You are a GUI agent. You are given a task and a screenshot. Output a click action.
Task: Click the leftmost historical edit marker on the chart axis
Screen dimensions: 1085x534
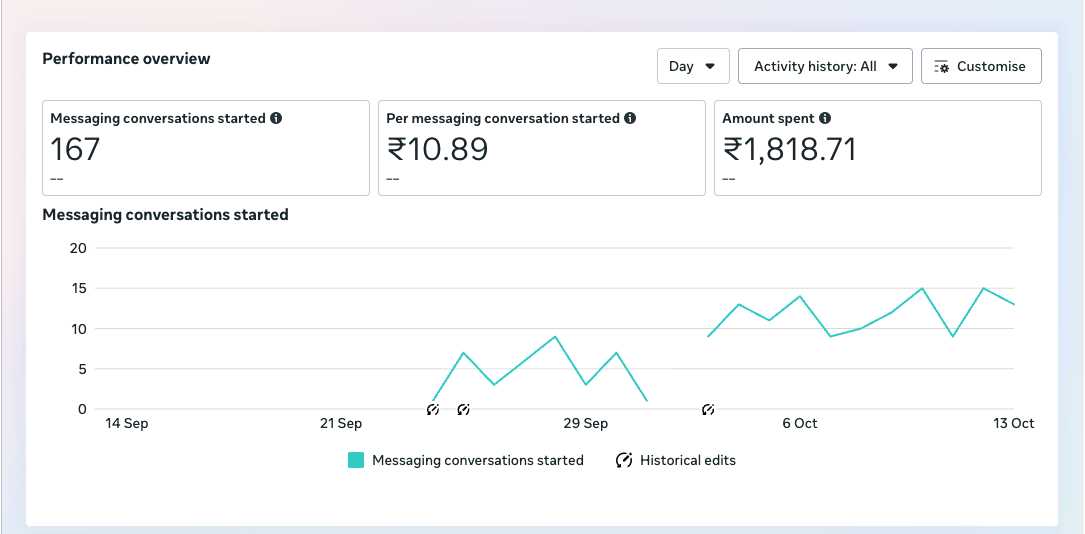tap(433, 409)
